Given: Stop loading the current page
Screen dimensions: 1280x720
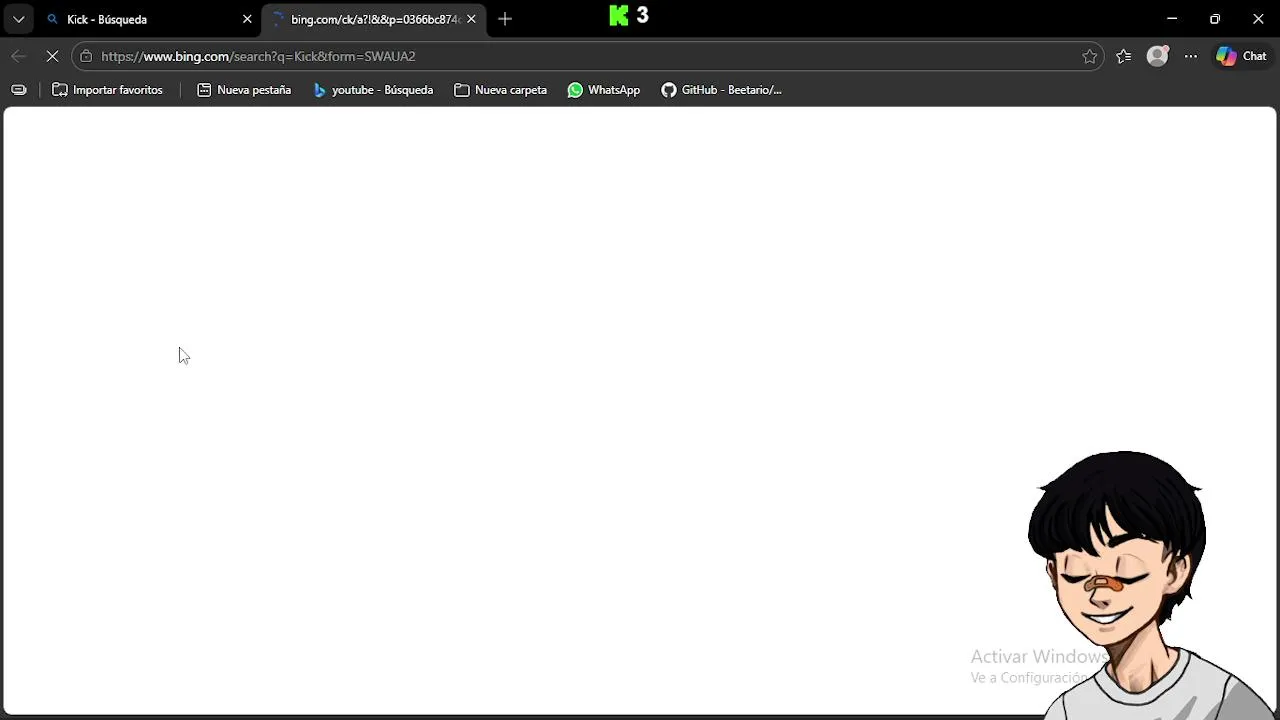Looking at the screenshot, I should (52, 56).
